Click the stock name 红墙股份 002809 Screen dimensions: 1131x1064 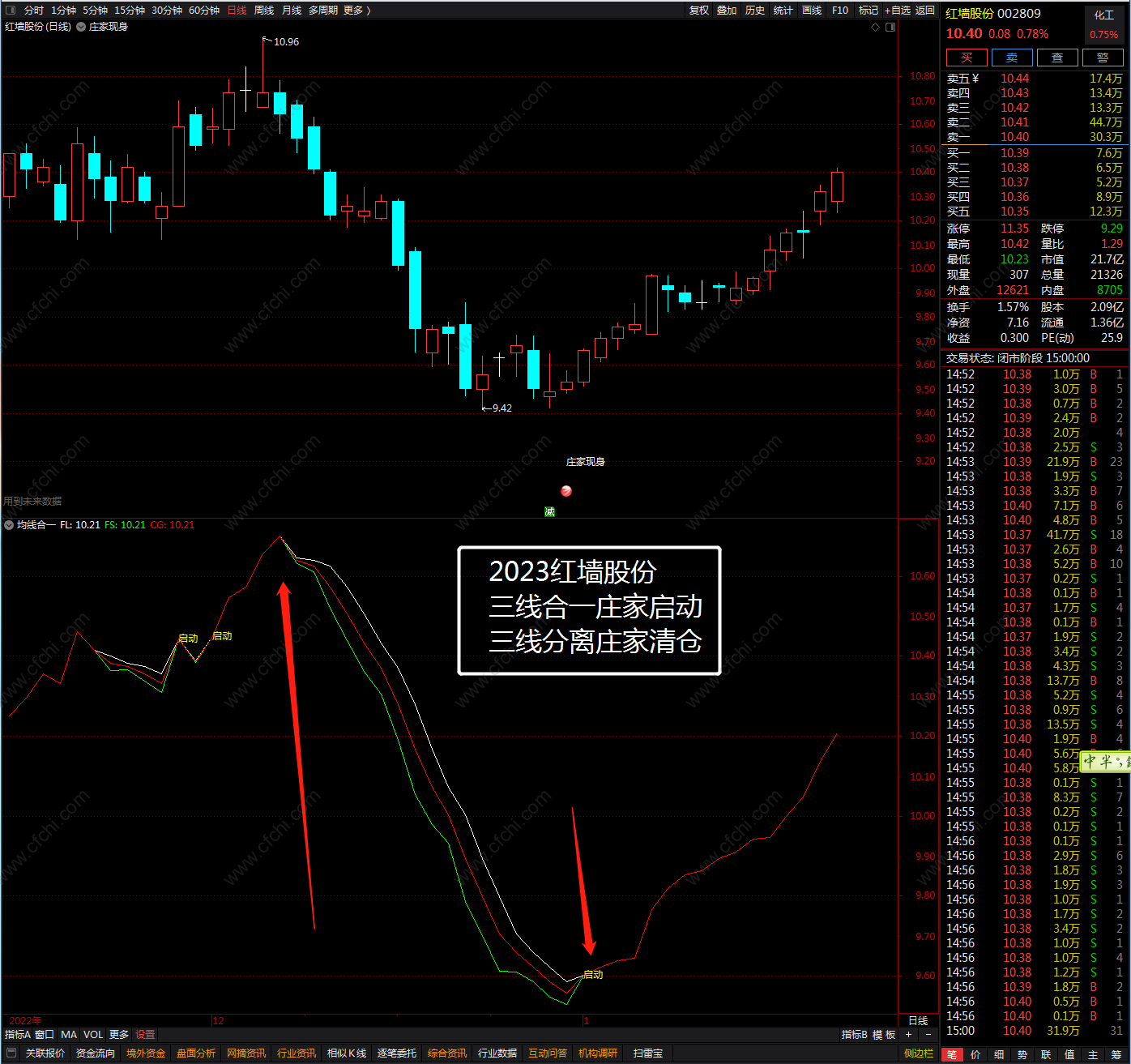pos(993,14)
